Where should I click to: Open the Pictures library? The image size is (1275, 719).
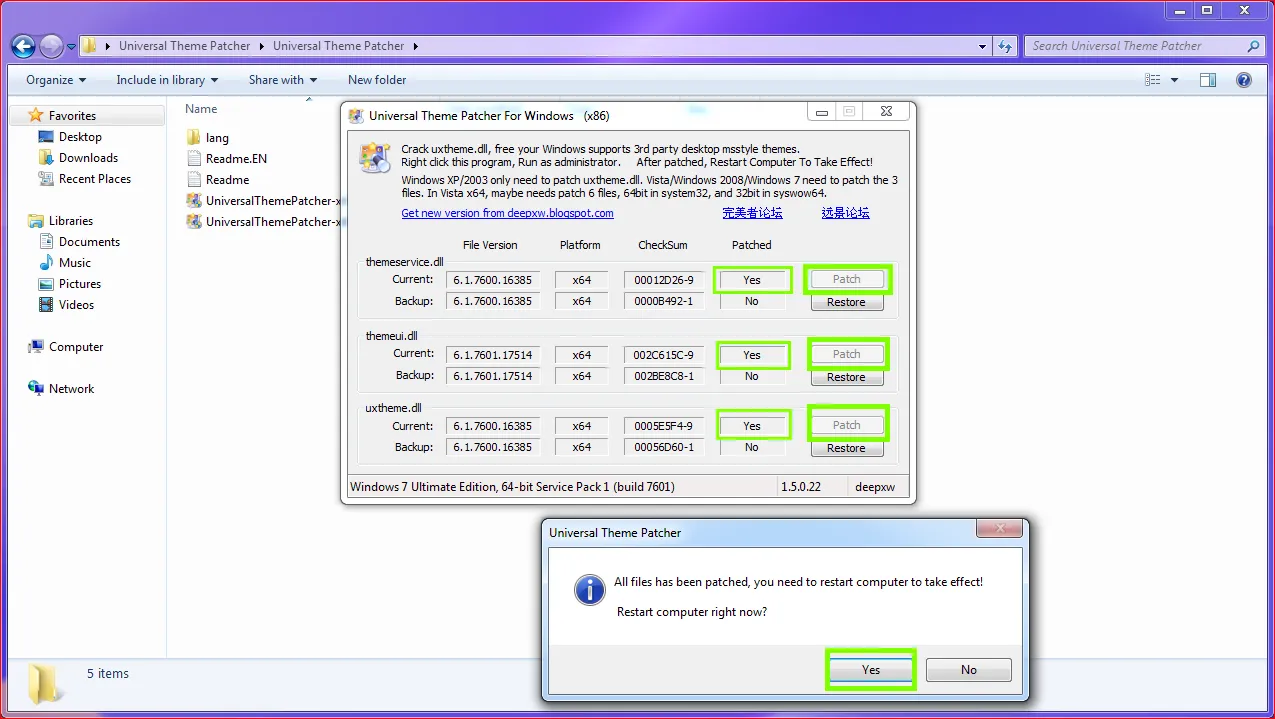pyautogui.click(x=80, y=284)
